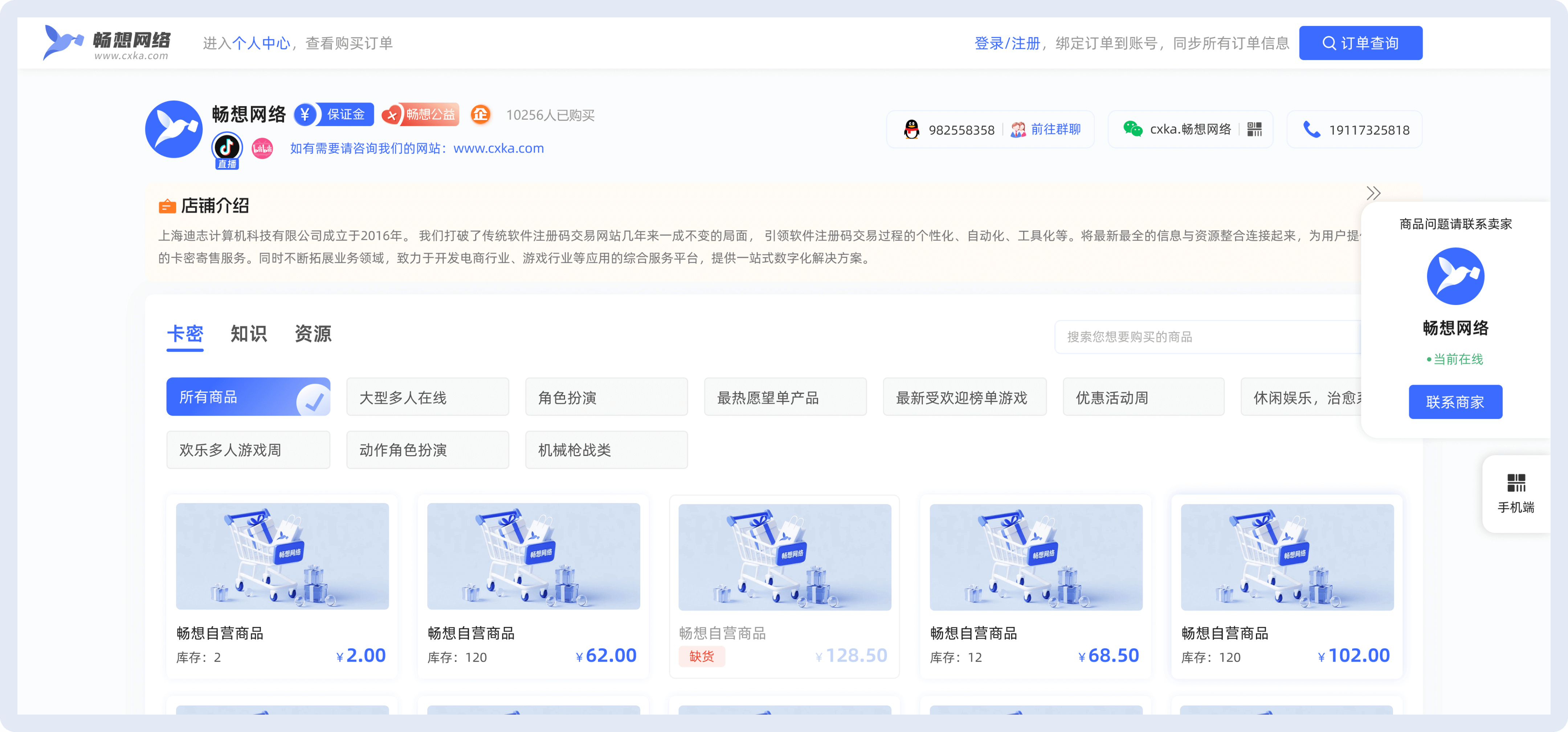
Task: Click the pink Bilibili icon
Action: [x=262, y=149]
